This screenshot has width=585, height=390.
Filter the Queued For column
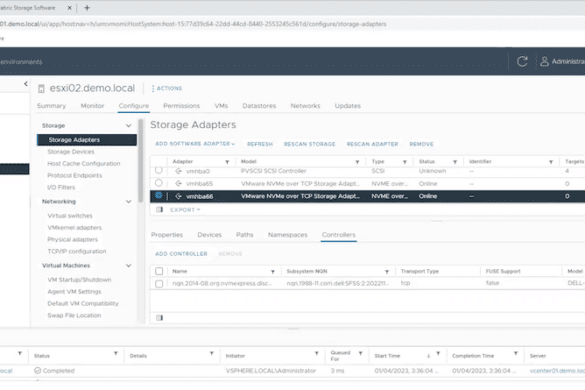pyautogui.click(x=360, y=353)
